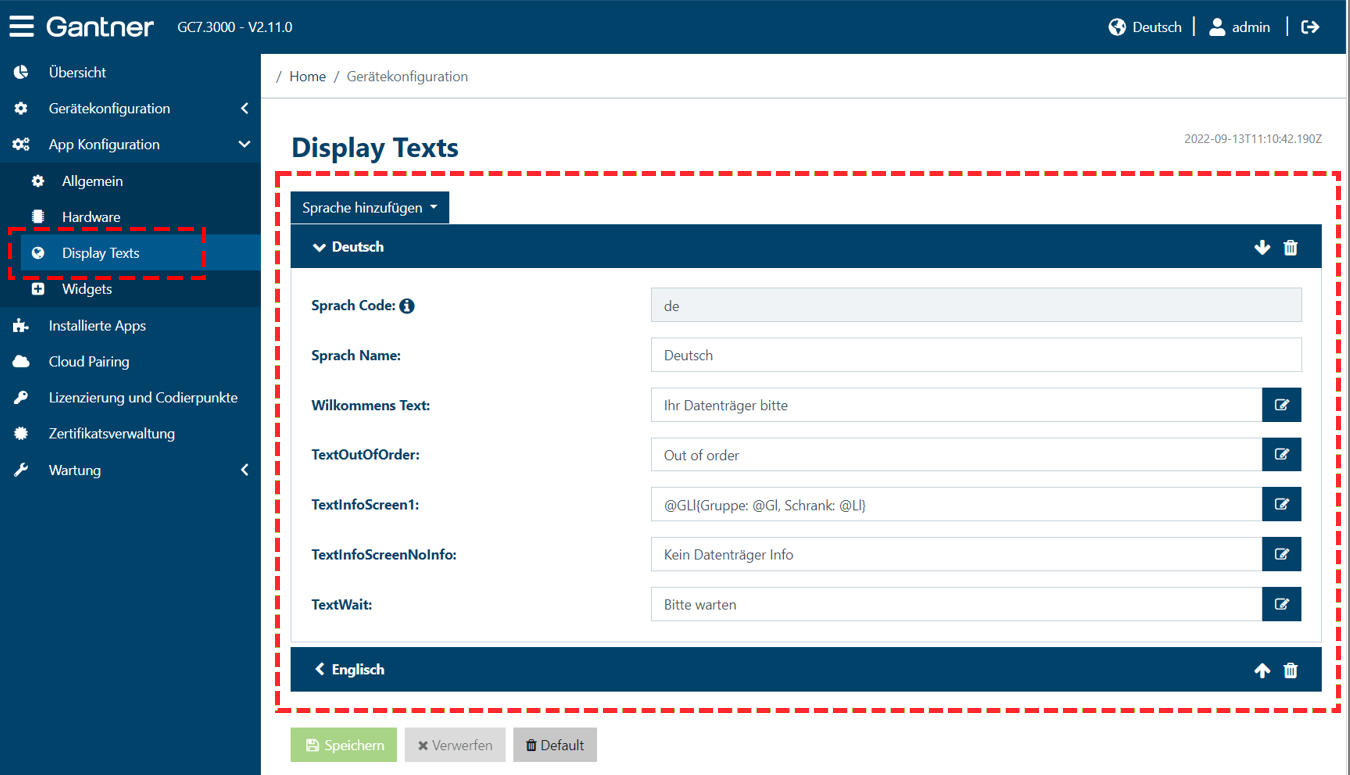The height and width of the screenshot is (775, 1350).
Task: Open Lizenzierung und Codierpunkte
Action: pyautogui.click(x=130, y=397)
